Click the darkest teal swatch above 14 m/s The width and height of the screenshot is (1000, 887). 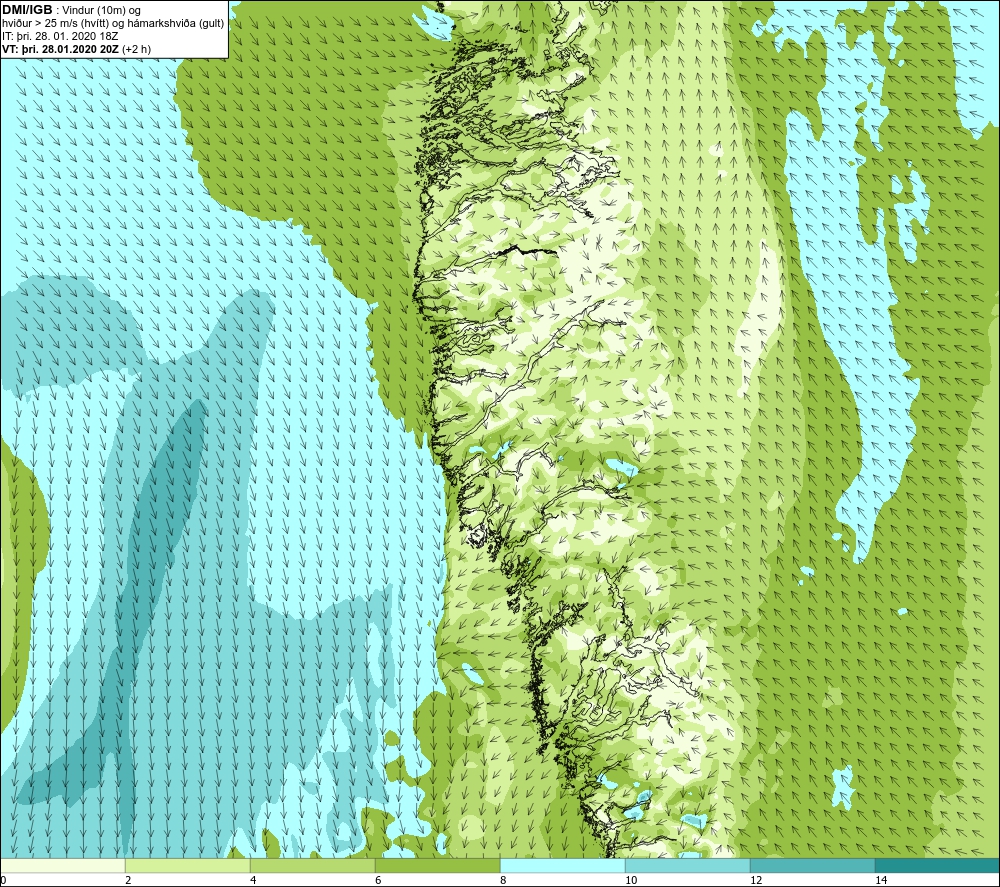[938, 865]
